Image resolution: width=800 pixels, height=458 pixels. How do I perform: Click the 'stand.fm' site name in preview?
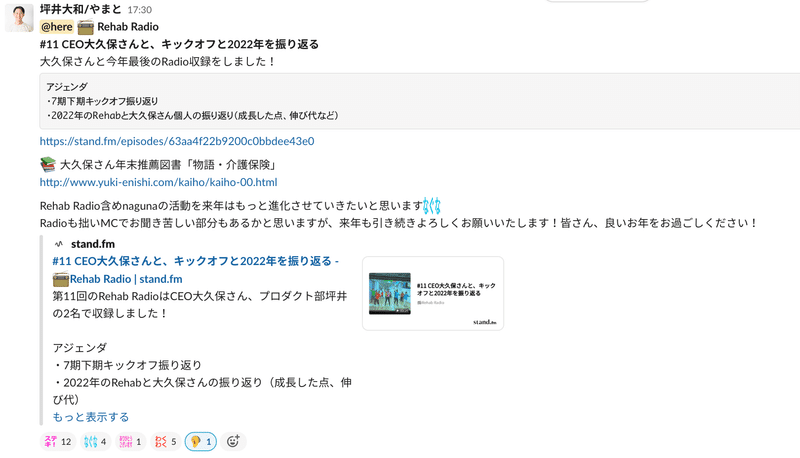tap(93, 244)
